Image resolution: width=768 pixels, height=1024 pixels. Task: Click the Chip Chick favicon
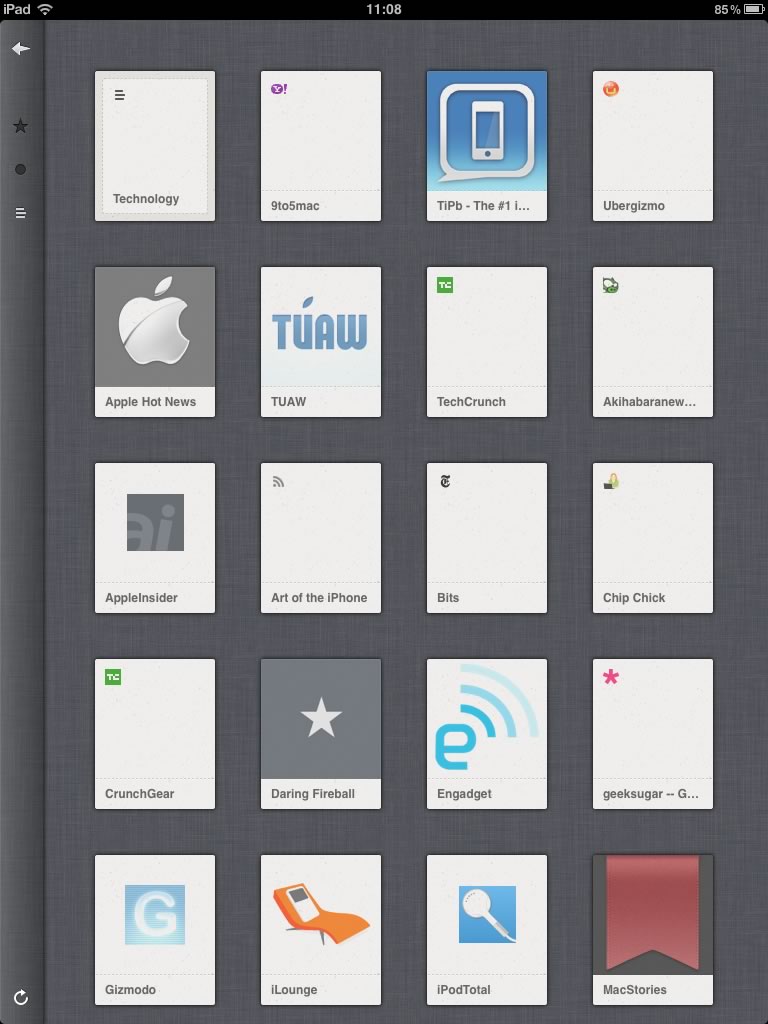pyautogui.click(x=611, y=481)
